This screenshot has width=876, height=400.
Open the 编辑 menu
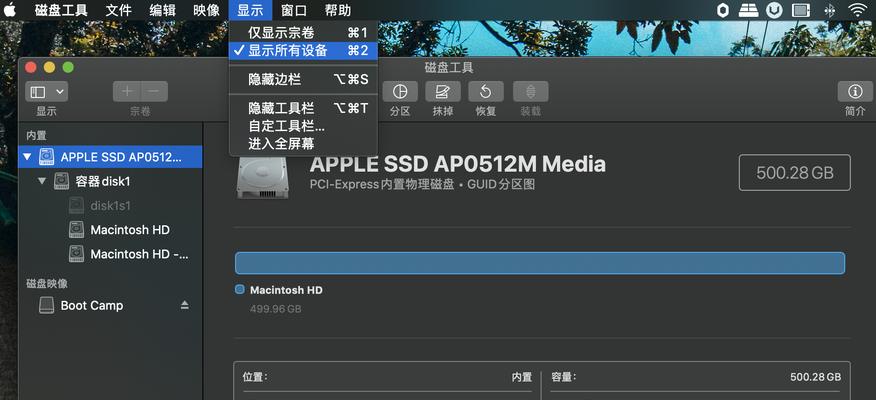point(163,10)
